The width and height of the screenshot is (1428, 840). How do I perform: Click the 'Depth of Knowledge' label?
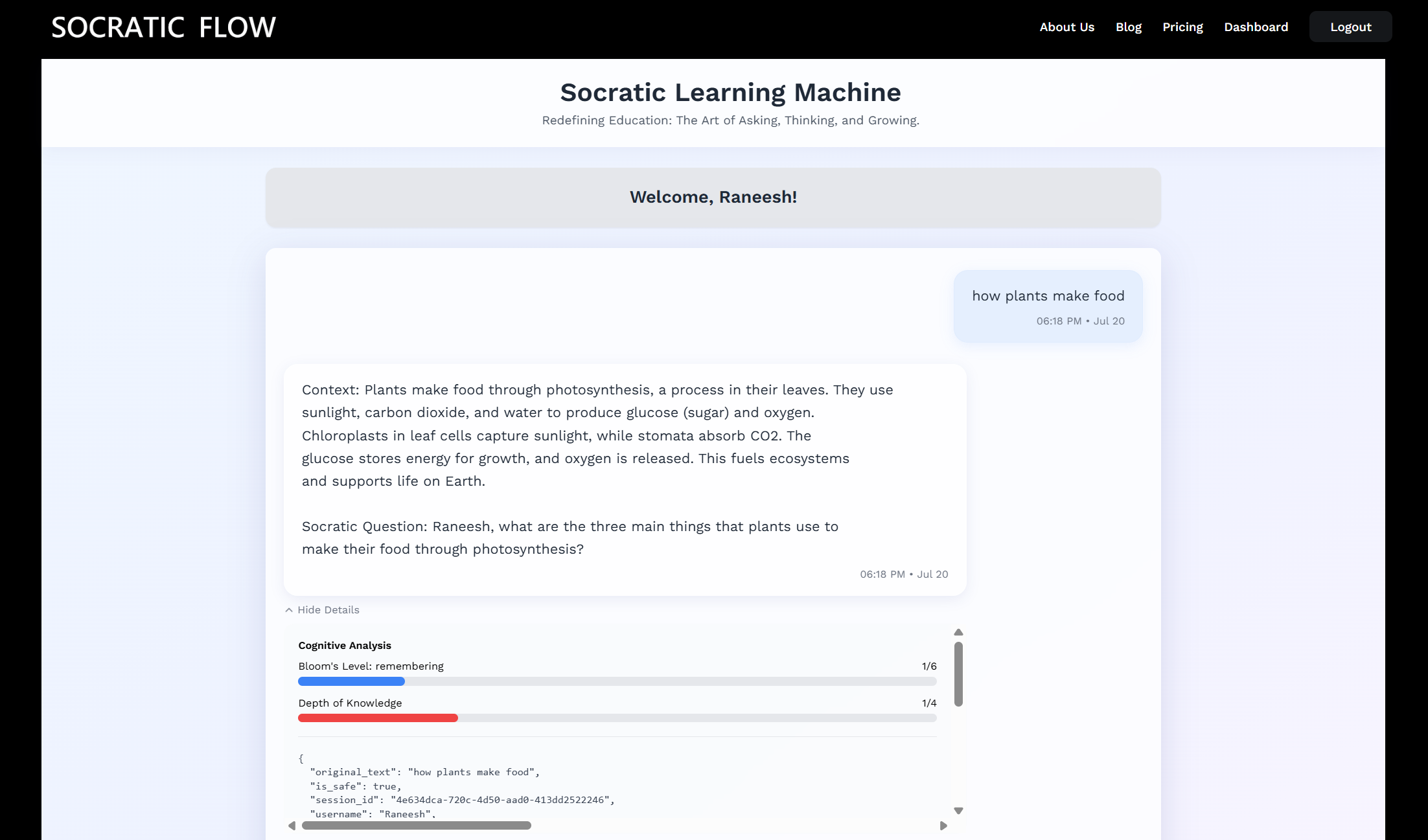[x=350, y=703]
